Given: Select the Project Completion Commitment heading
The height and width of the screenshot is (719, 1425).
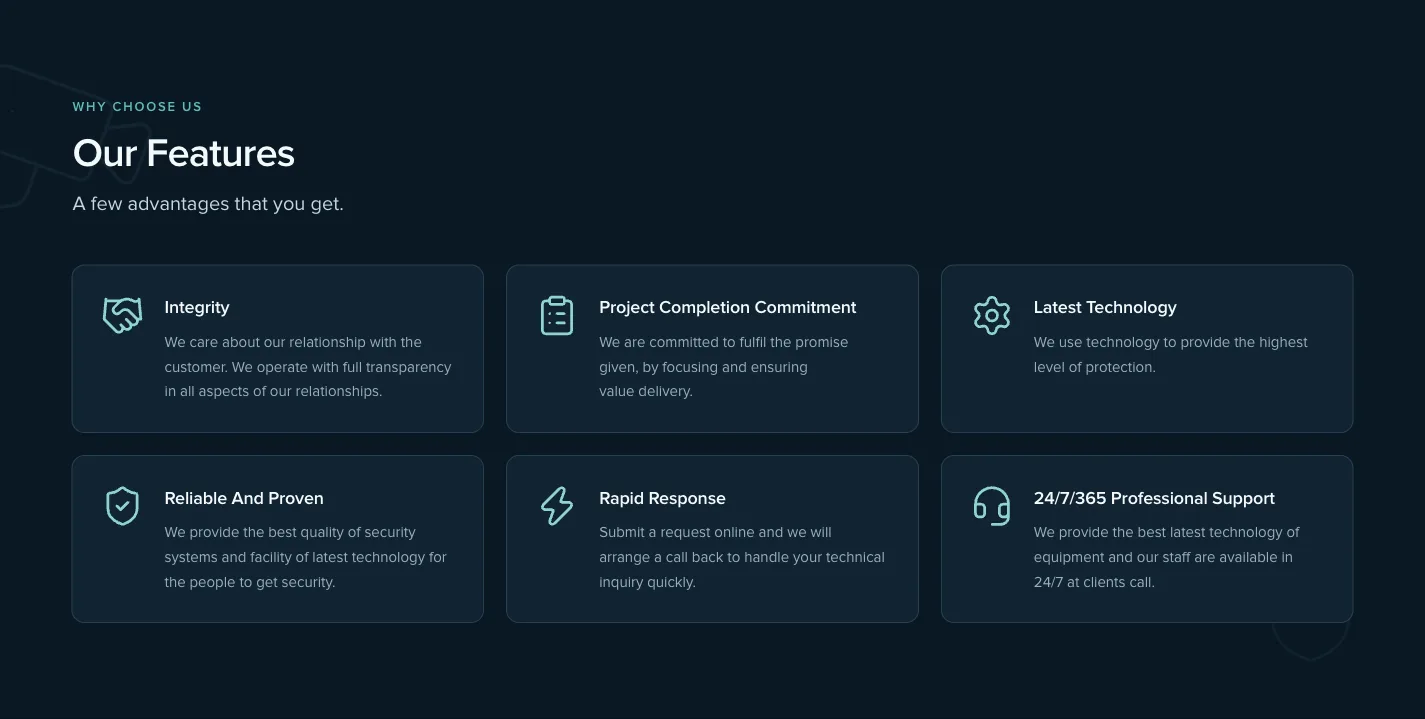Looking at the screenshot, I should click(x=728, y=307).
